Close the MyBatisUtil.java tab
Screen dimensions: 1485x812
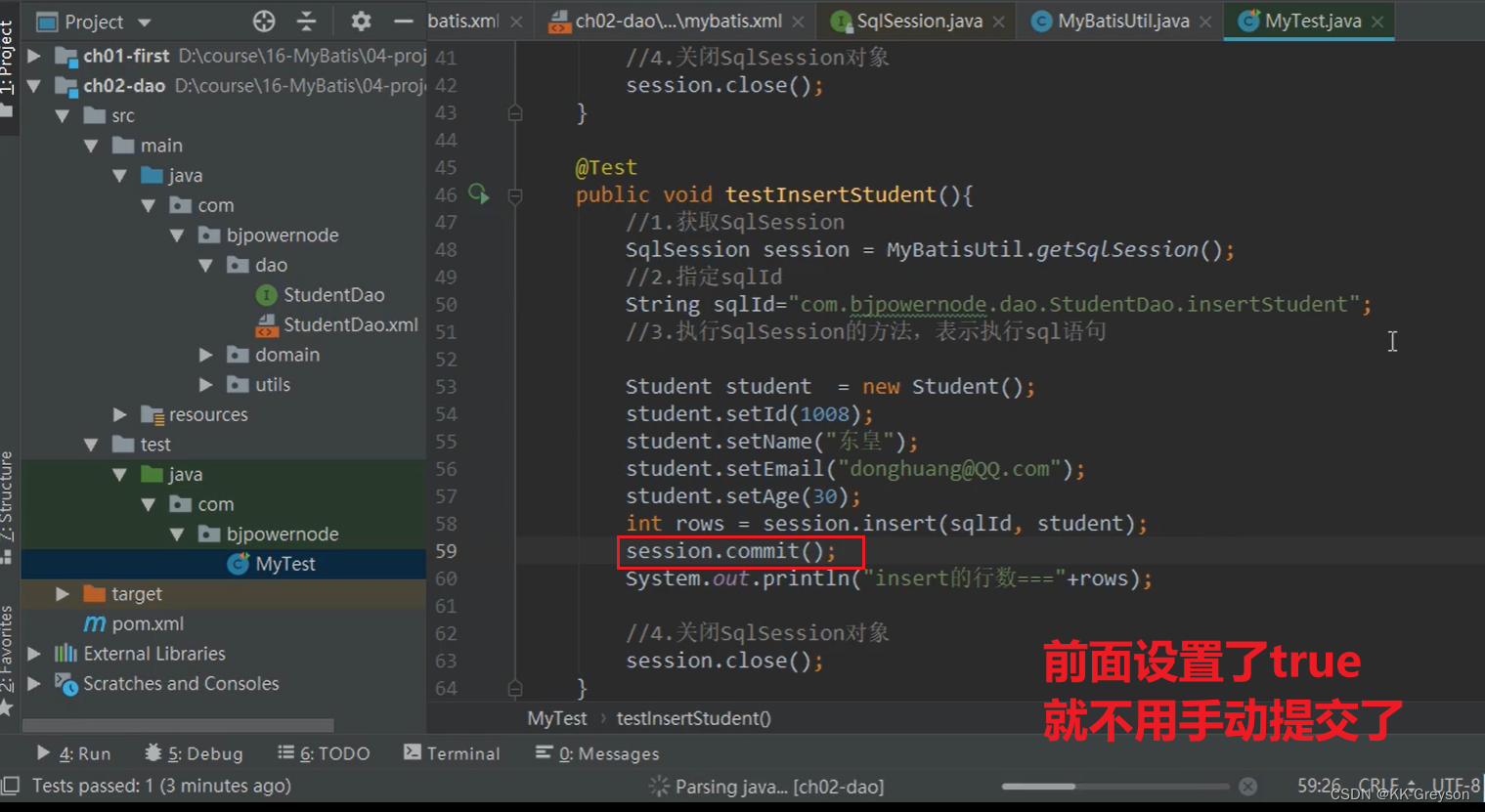pos(1205,21)
